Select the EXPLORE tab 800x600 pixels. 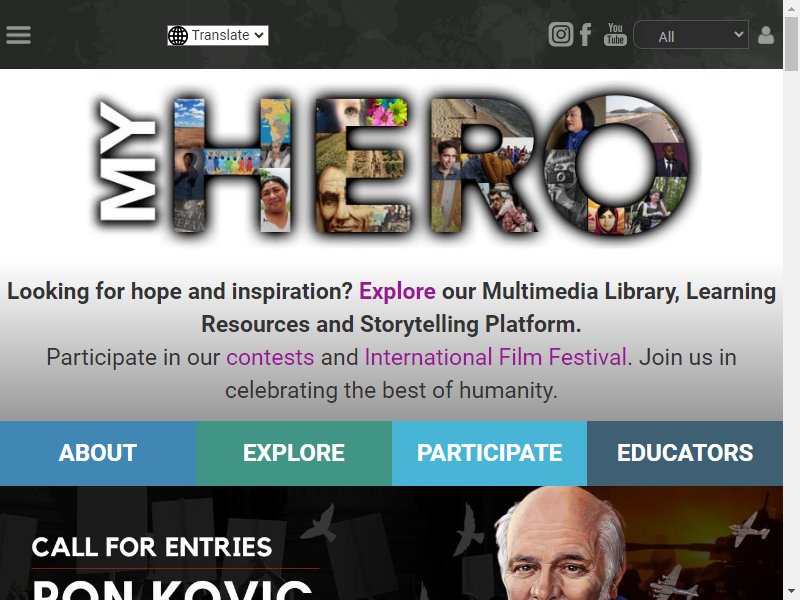[294, 453]
